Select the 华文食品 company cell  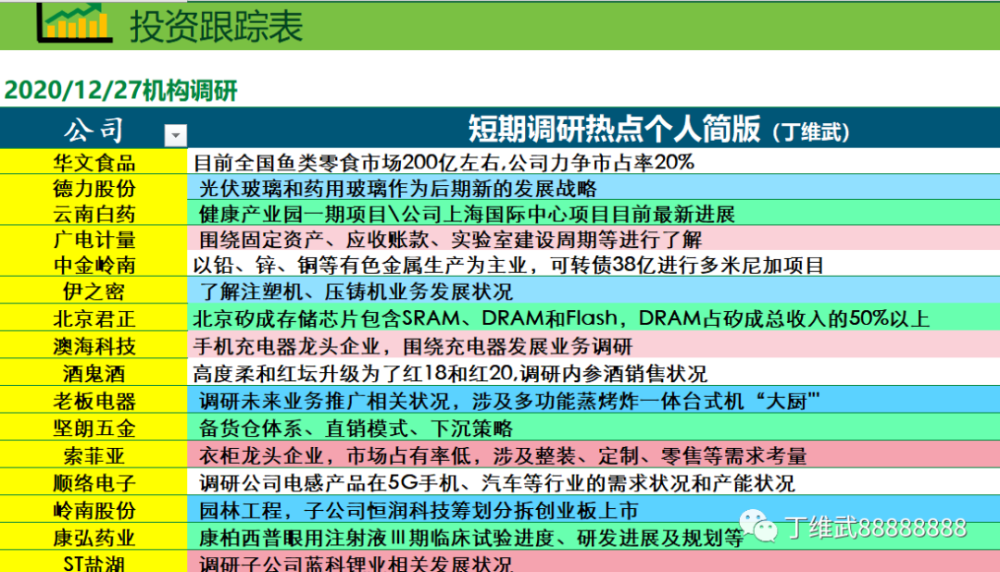(x=94, y=162)
